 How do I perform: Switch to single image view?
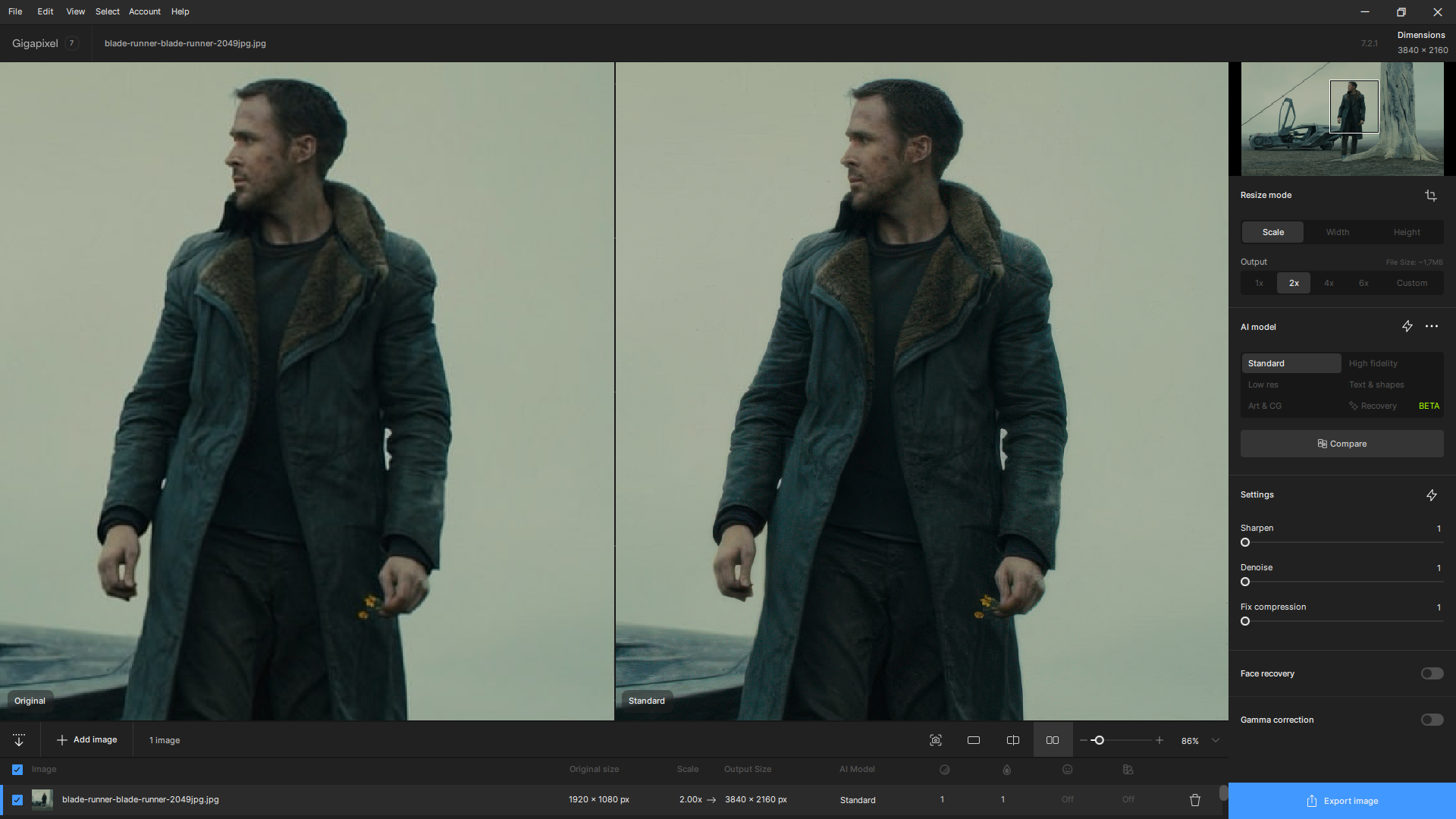(974, 740)
